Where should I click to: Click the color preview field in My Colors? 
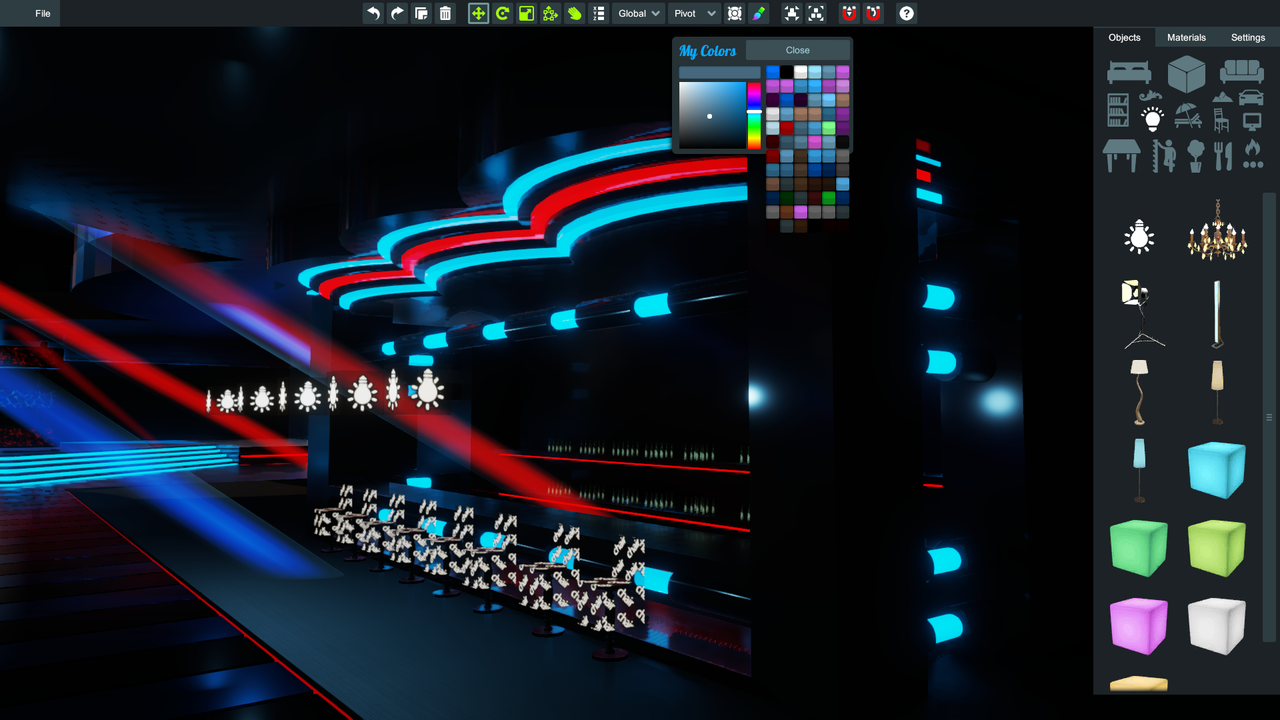click(719, 73)
